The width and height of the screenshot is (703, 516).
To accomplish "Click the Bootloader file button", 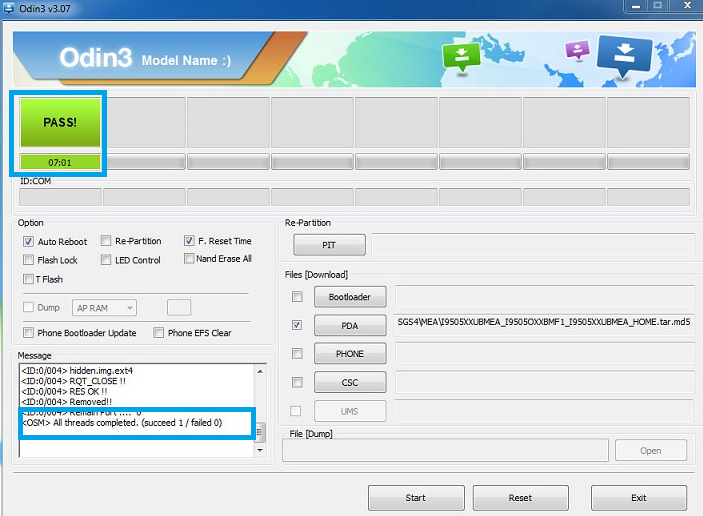I will [x=350, y=297].
